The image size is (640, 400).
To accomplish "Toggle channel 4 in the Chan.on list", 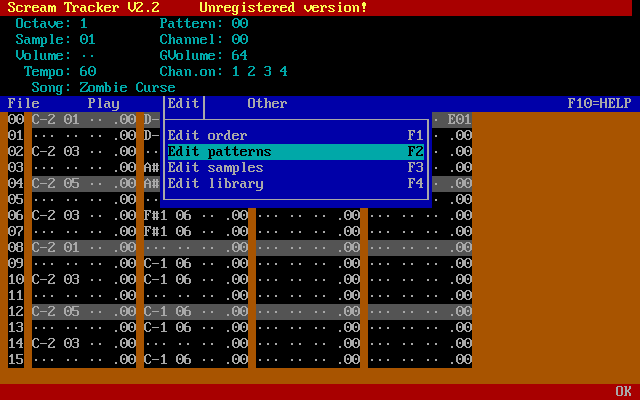I will click(283, 71).
